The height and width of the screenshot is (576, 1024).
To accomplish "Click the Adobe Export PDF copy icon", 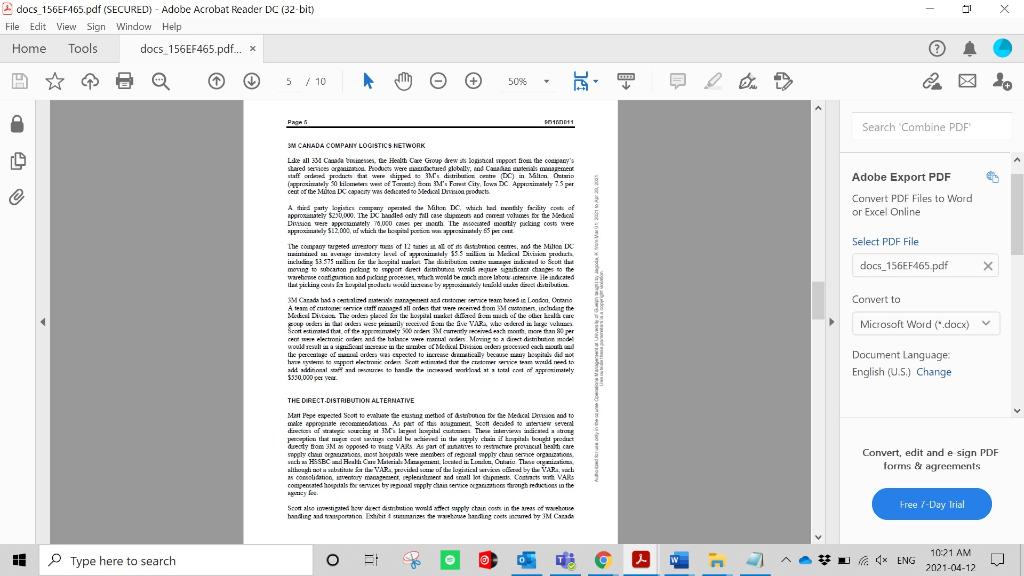I will tap(992, 177).
